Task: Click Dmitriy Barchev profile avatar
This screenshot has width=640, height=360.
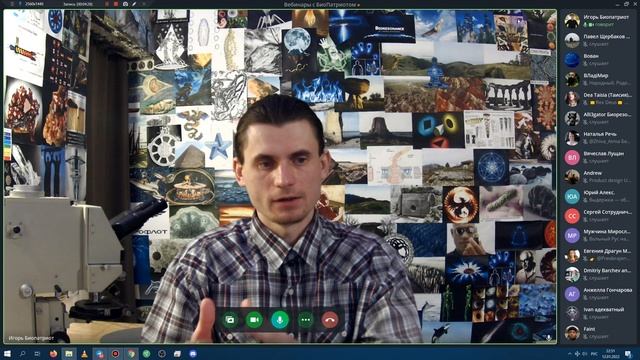Action: point(572,274)
